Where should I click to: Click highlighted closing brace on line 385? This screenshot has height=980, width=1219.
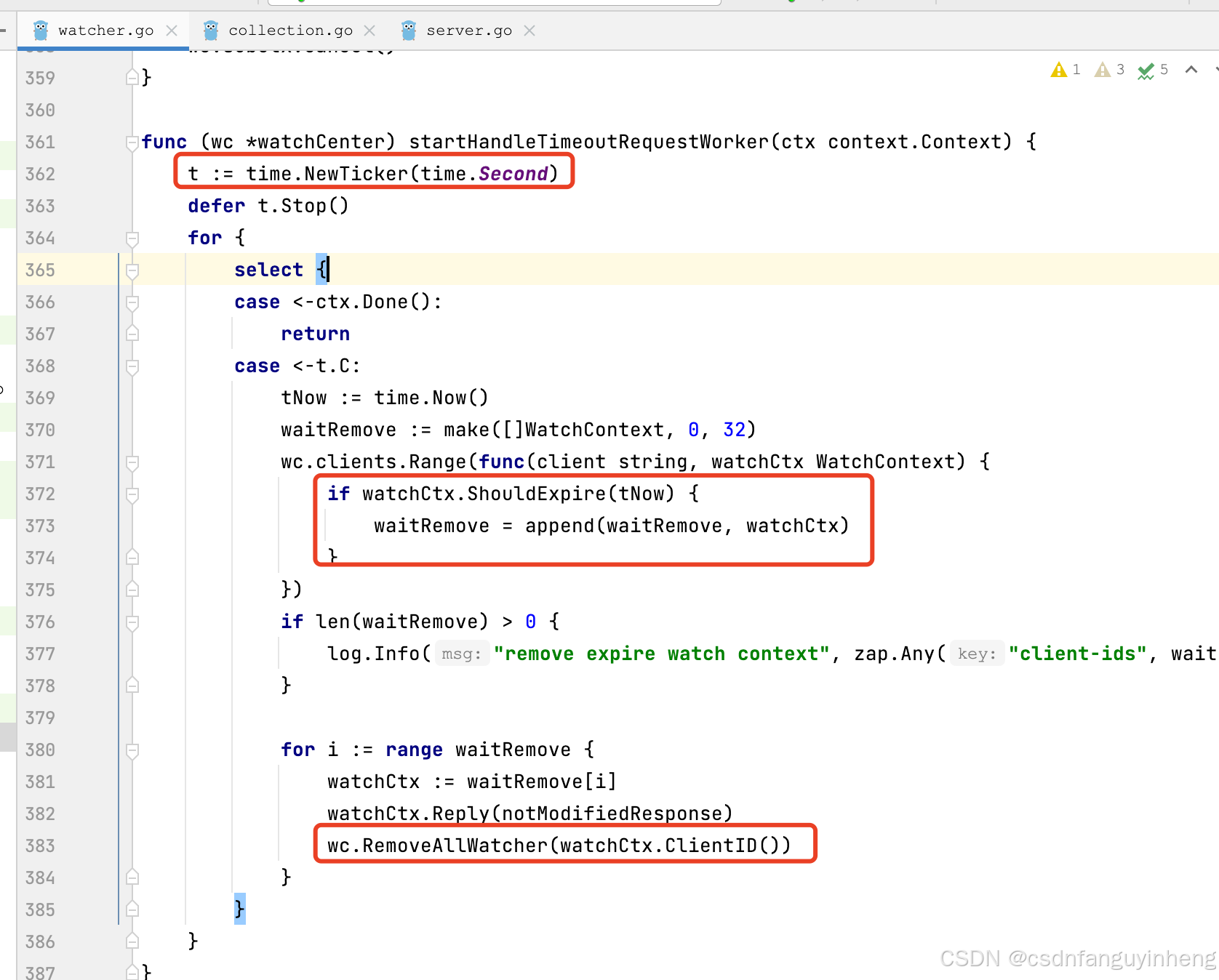[x=239, y=909]
